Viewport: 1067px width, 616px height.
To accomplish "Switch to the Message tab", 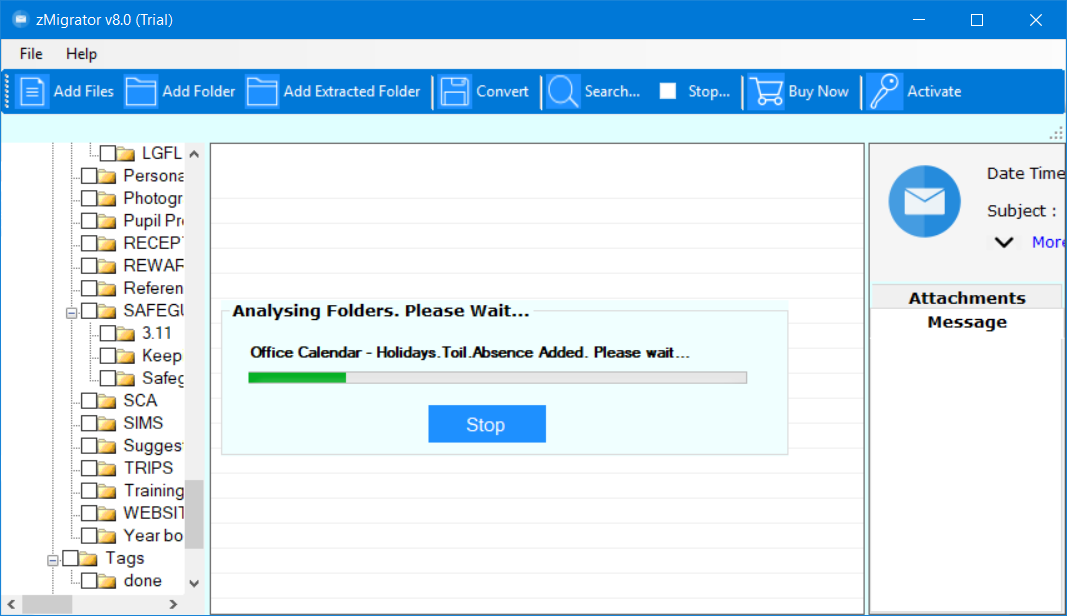I will tap(967, 322).
